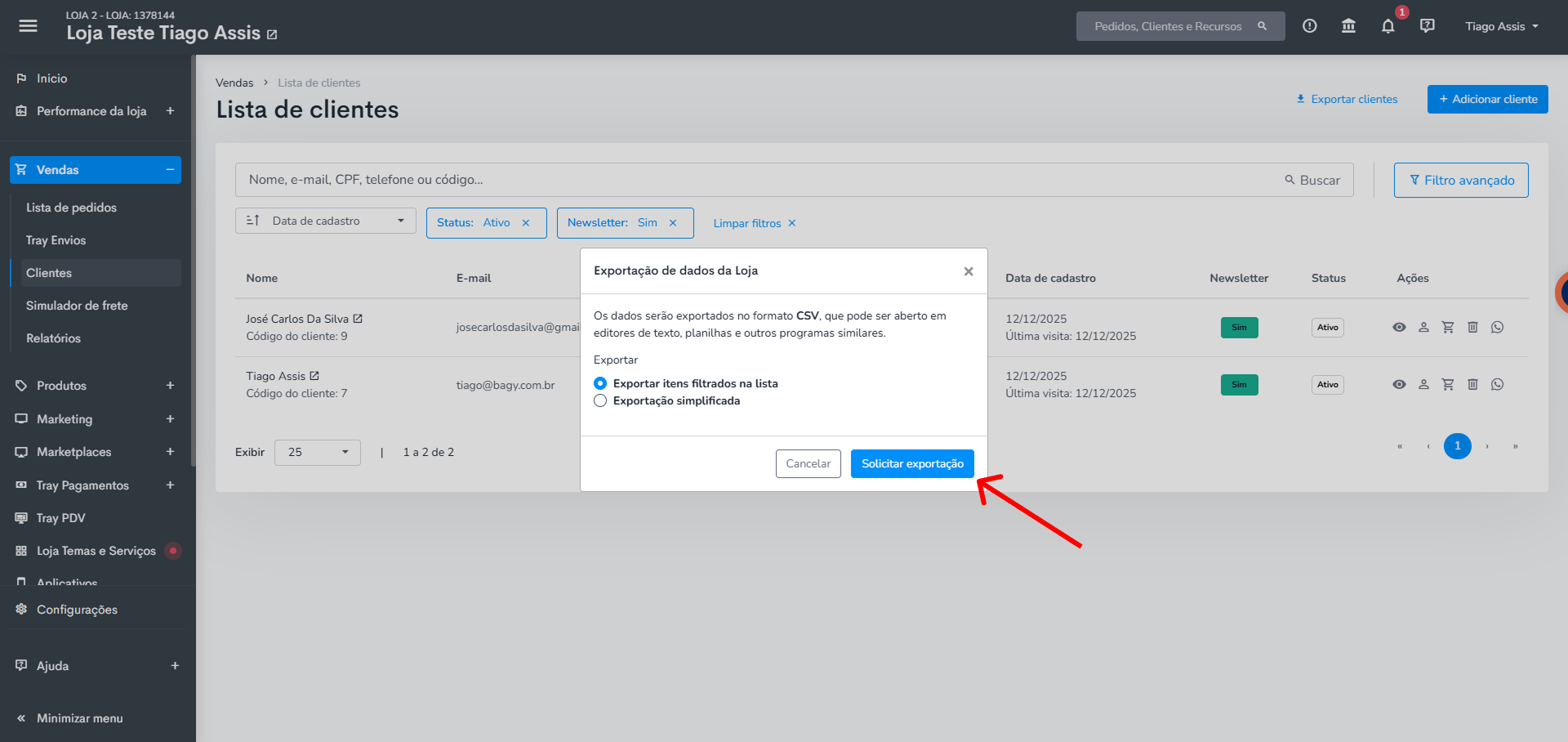
Task: Select Exportar itens filtrados na lista
Action: (600, 383)
